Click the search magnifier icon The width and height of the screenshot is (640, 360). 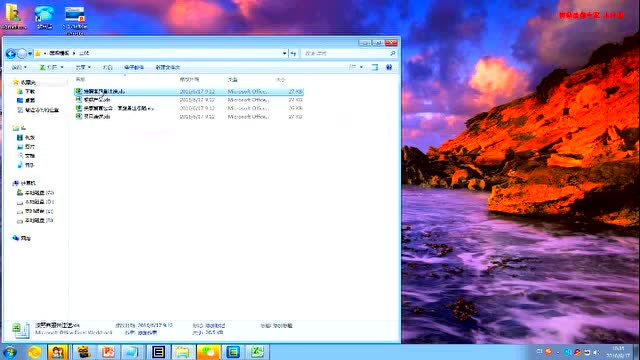[x=393, y=53]
